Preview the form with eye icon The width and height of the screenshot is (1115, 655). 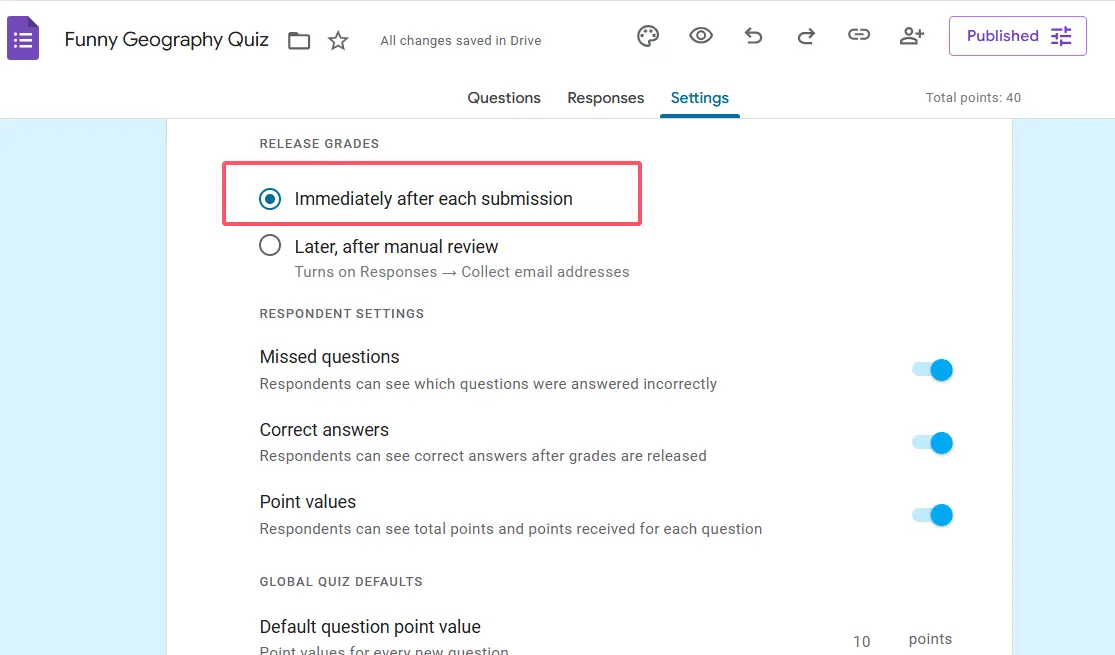701,36
